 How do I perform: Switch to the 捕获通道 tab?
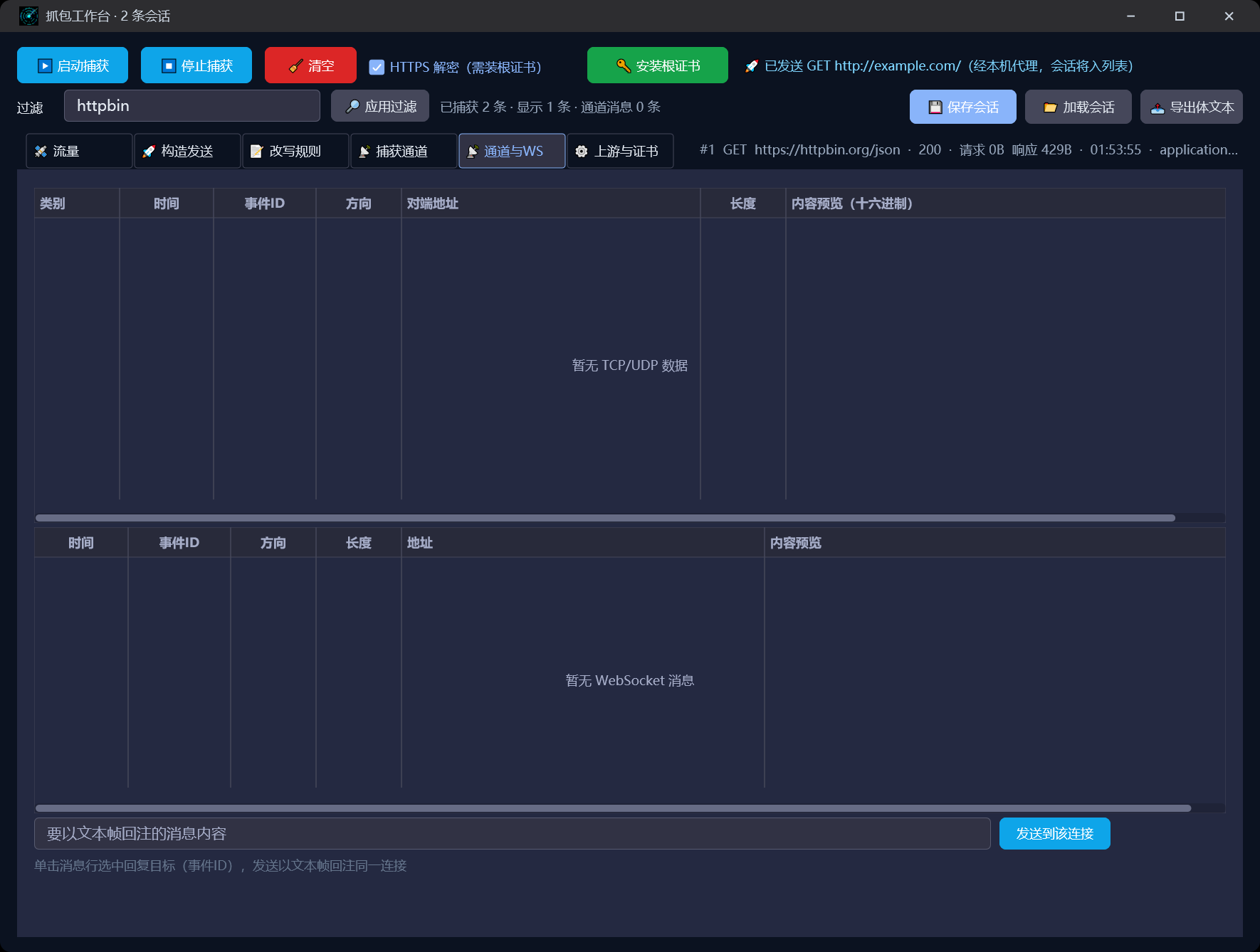(404, 151)
